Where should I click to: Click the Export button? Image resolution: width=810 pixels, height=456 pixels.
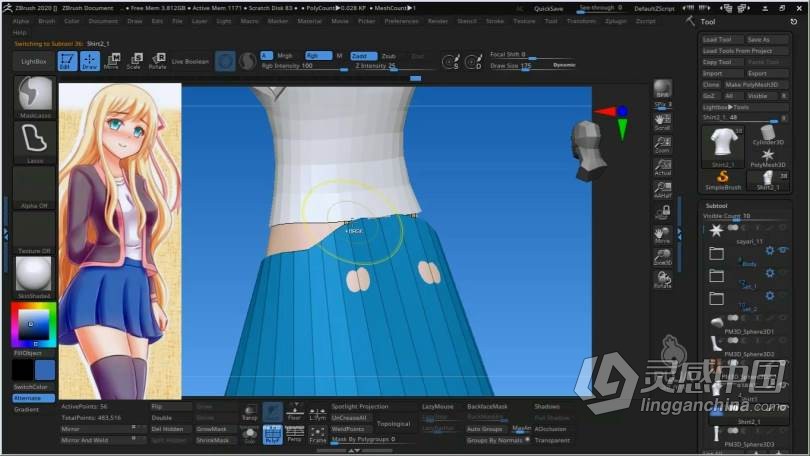pyautogui.click(x=767, y=73)
